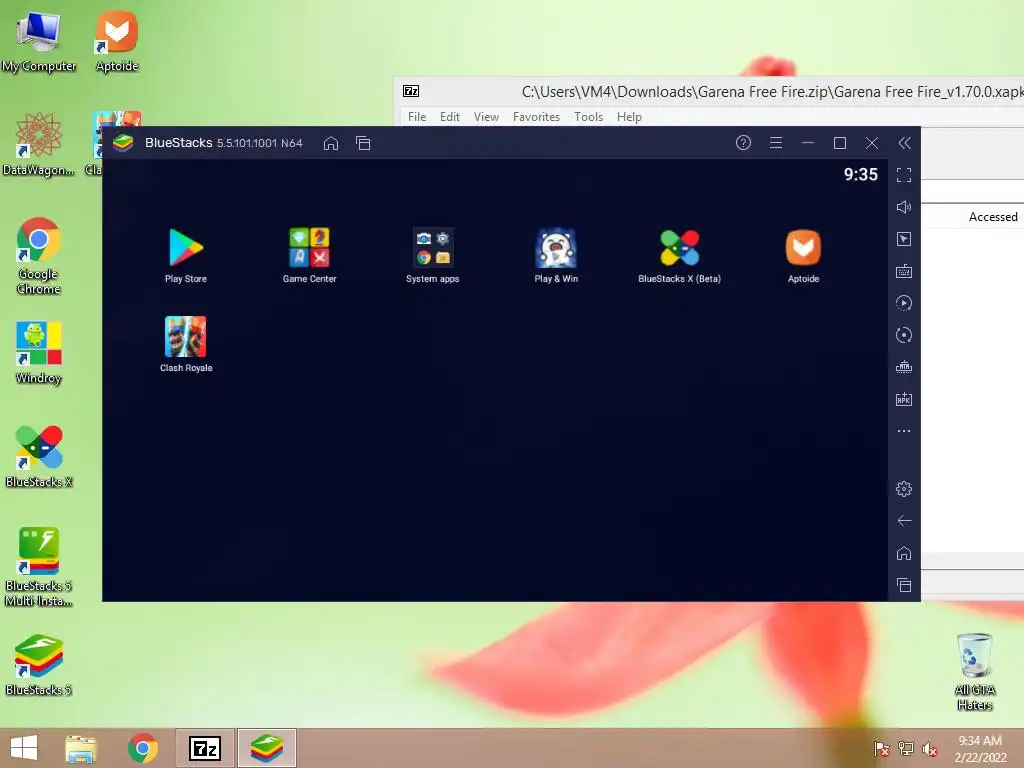The image size is (1024, 768).
Task: Click the volume icon in BlueStacks sidebar
Action: (904, 207)
